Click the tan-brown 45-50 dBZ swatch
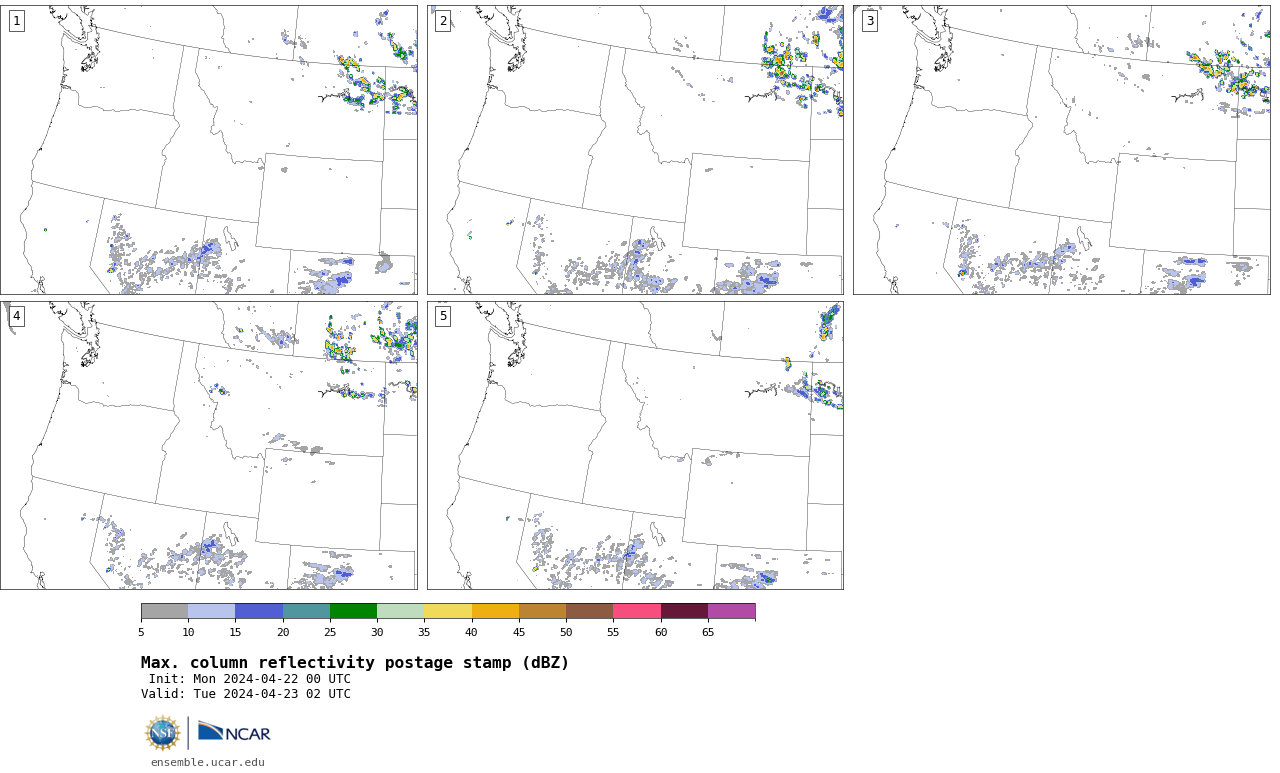The height and width of the screenshot is (773, 1280). [x=542, y=611]
